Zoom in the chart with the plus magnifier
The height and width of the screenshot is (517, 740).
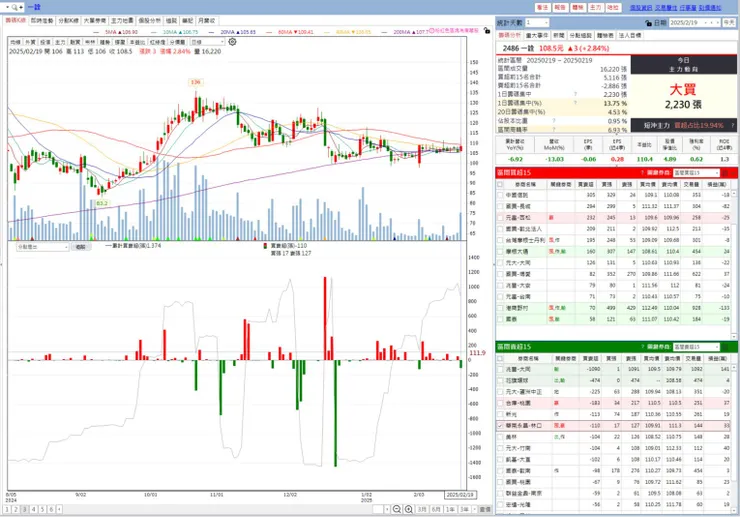(x=409, y=509)
